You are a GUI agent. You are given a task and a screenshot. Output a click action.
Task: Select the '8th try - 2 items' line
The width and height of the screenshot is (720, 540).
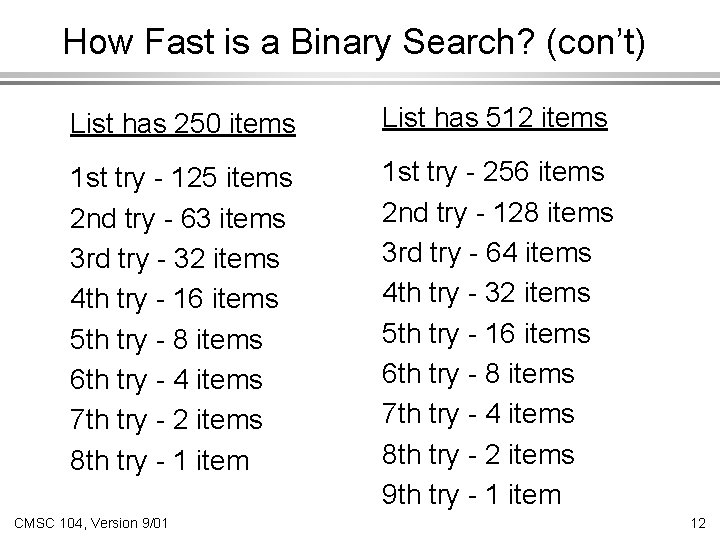click(479, 454)
